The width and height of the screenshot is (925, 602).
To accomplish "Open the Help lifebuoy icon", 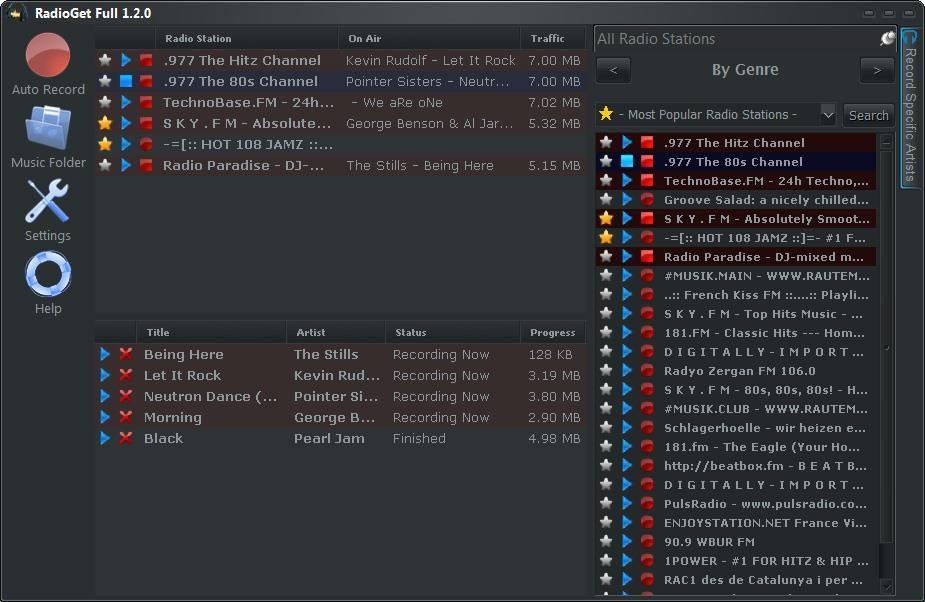I will click(x=47, y=275).
